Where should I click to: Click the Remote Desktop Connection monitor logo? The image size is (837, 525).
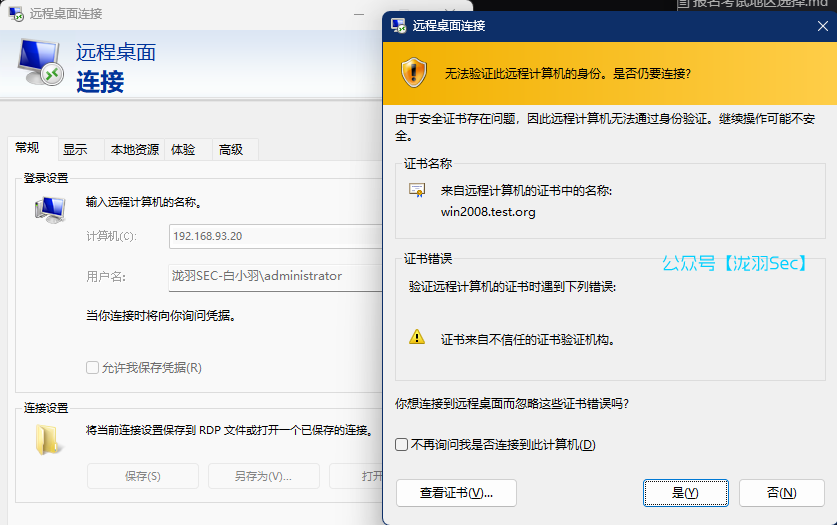(40, 62)
